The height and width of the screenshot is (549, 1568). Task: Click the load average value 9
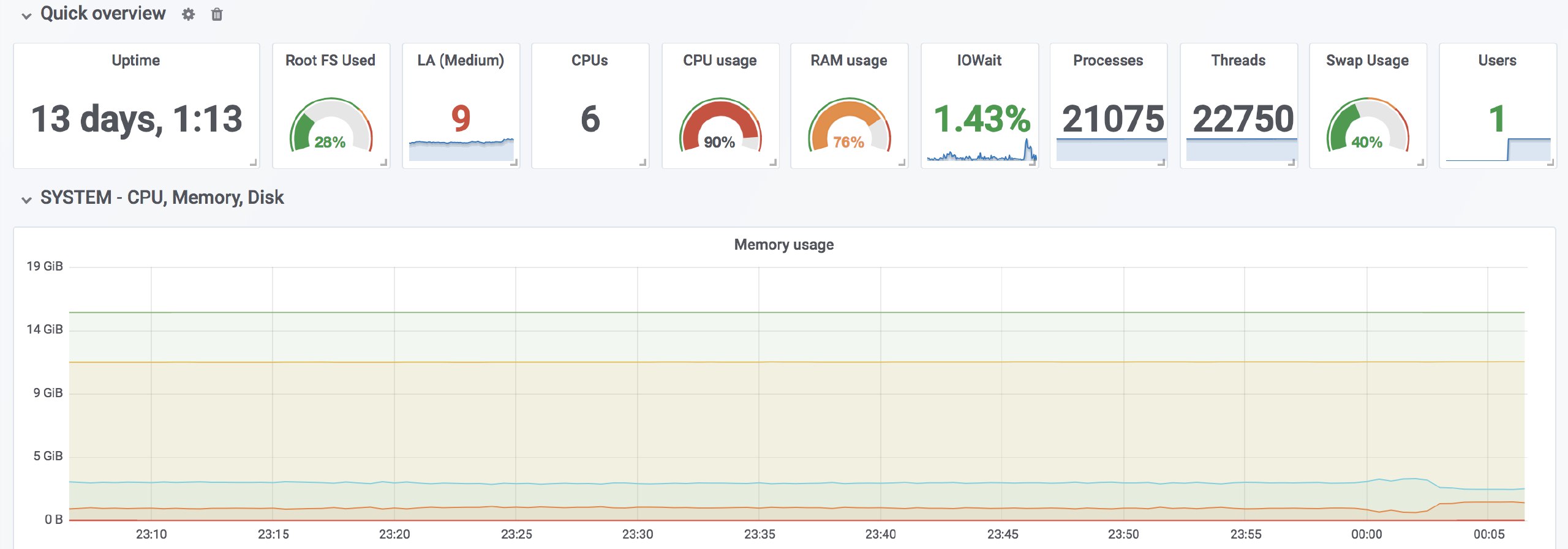click(461, 119)
